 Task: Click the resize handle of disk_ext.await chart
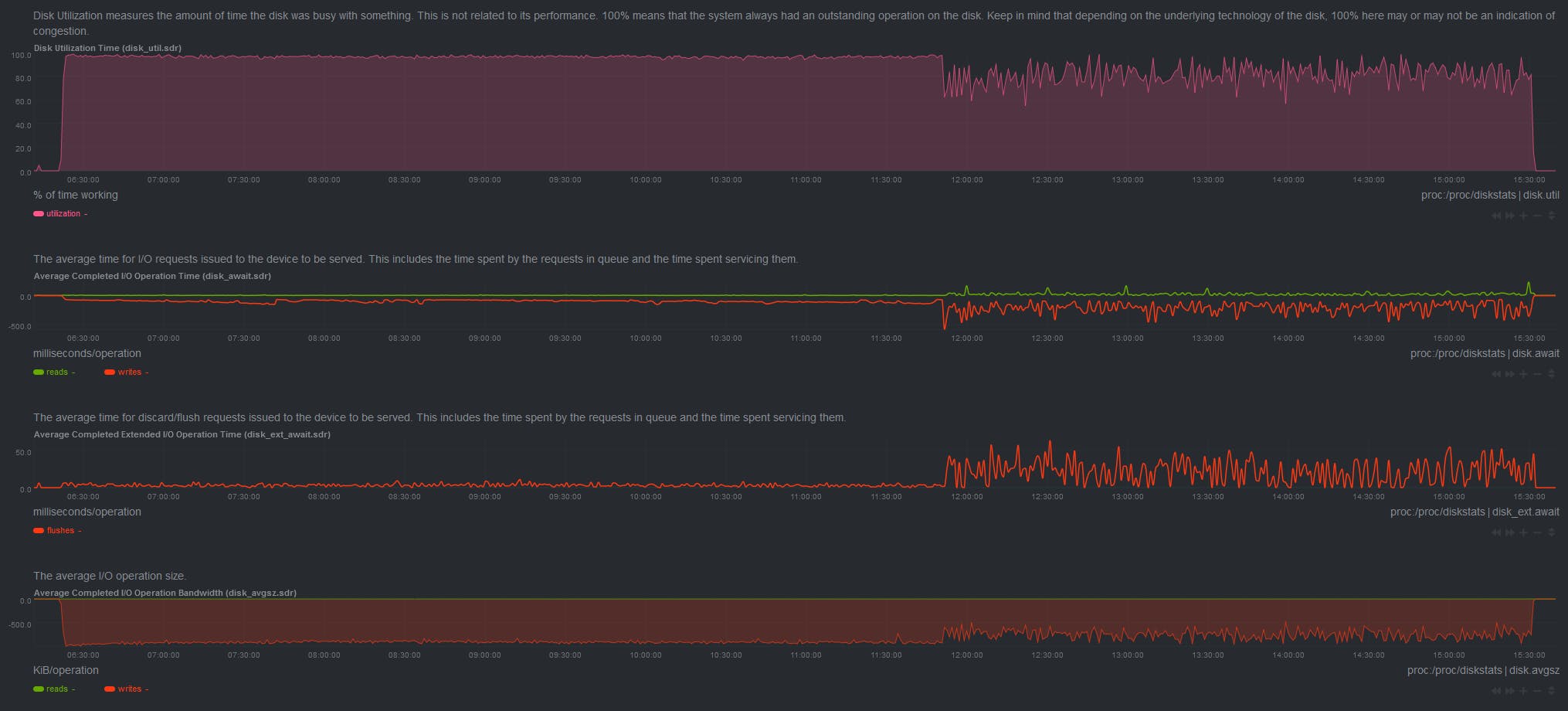(x=1551, y=532)
